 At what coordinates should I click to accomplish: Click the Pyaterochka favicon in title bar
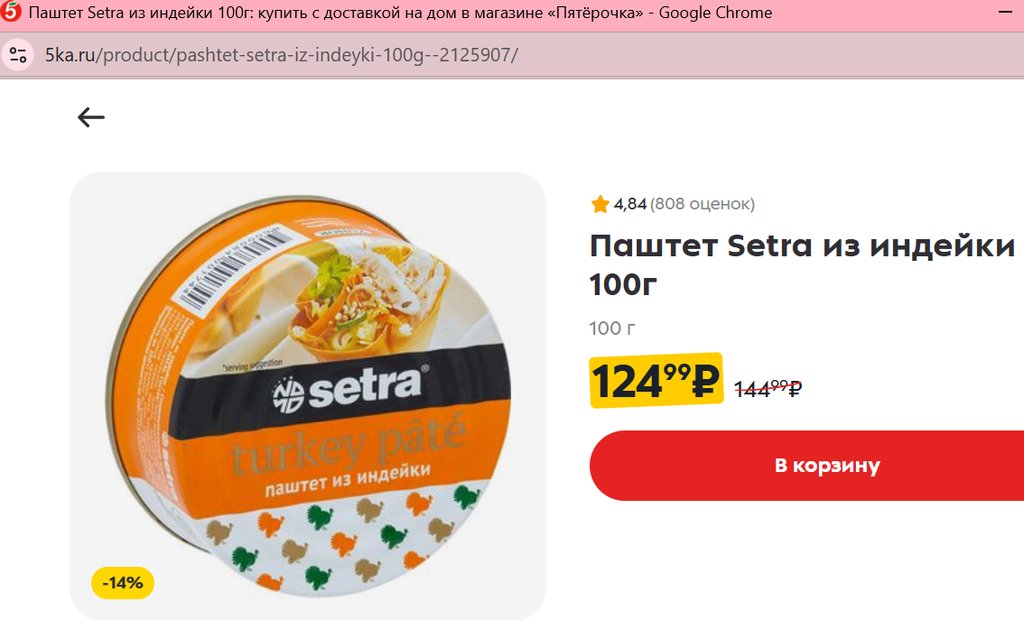pos(11,12)
